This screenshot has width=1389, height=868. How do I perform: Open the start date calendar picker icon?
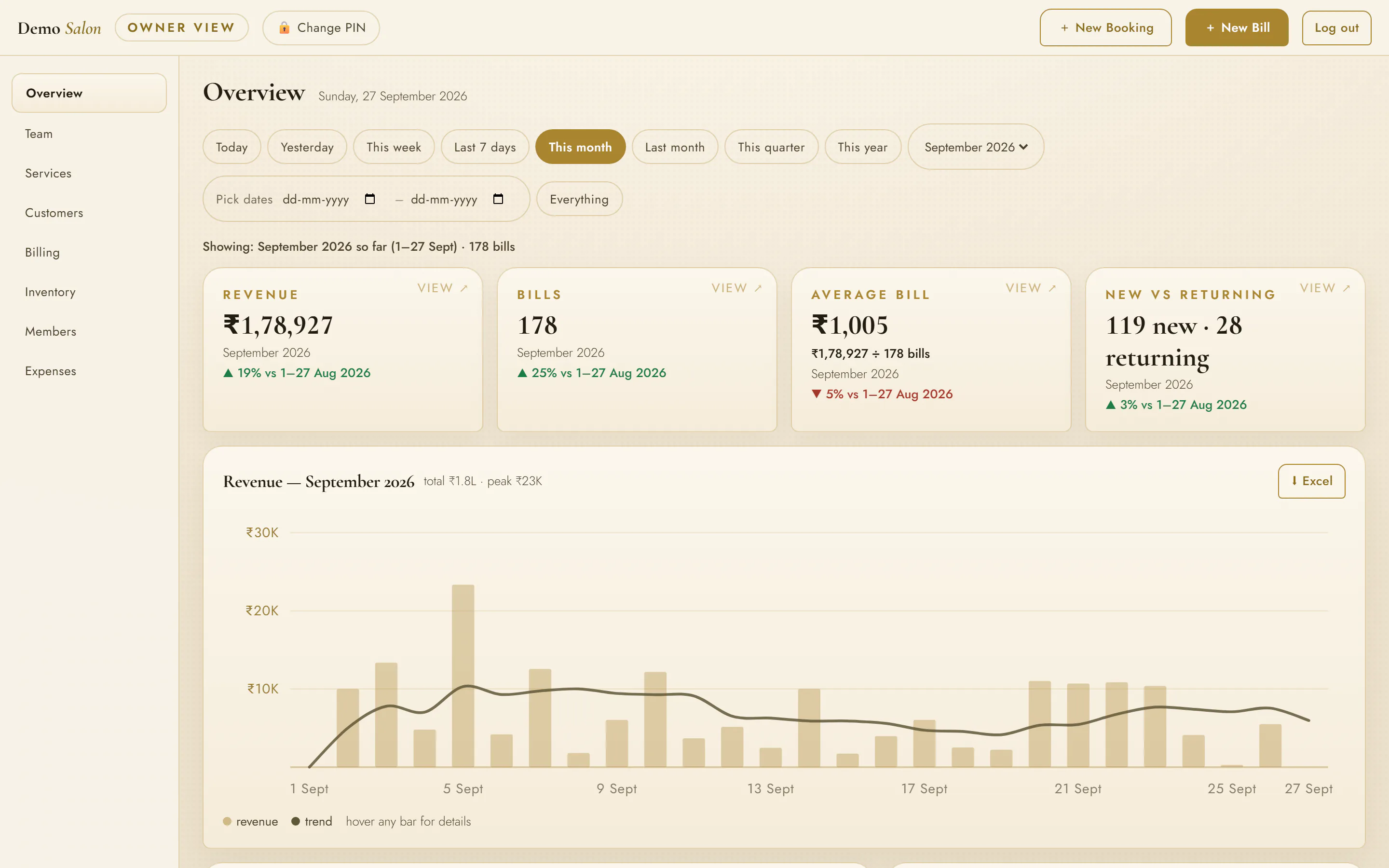[x=369, y=199]
